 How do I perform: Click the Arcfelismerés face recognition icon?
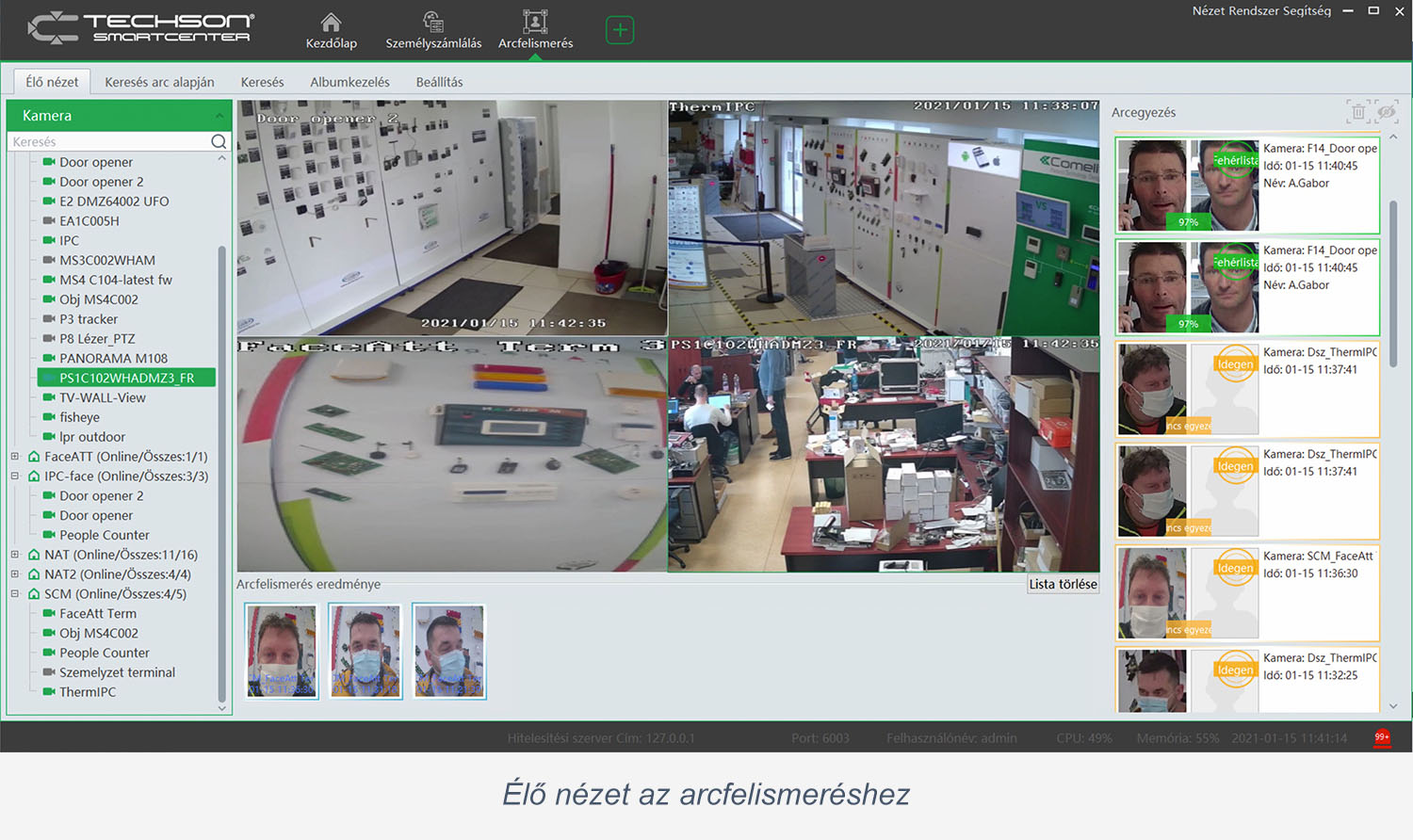[x=535, y=23]
